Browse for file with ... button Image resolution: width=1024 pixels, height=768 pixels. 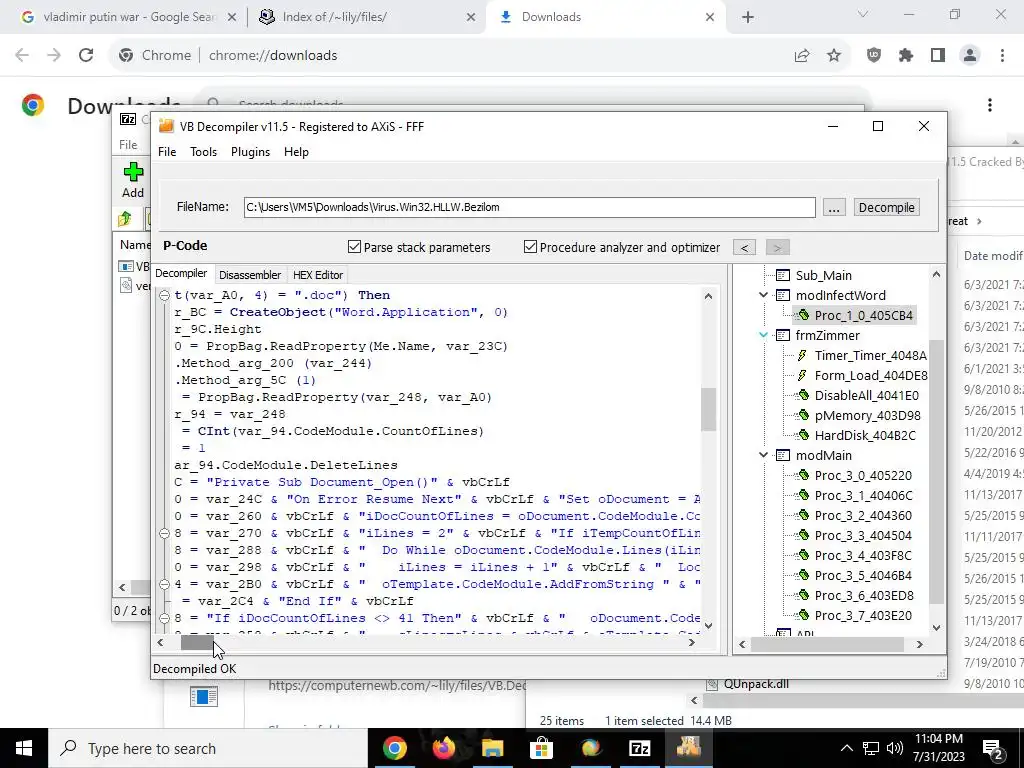coord(834,208)
